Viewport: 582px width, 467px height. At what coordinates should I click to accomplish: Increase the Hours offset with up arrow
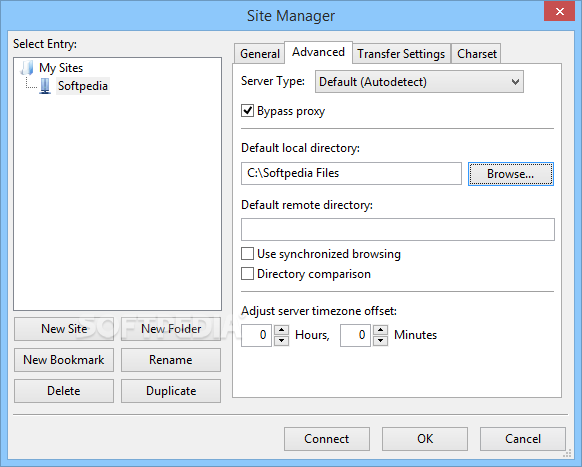pos(282,330)
